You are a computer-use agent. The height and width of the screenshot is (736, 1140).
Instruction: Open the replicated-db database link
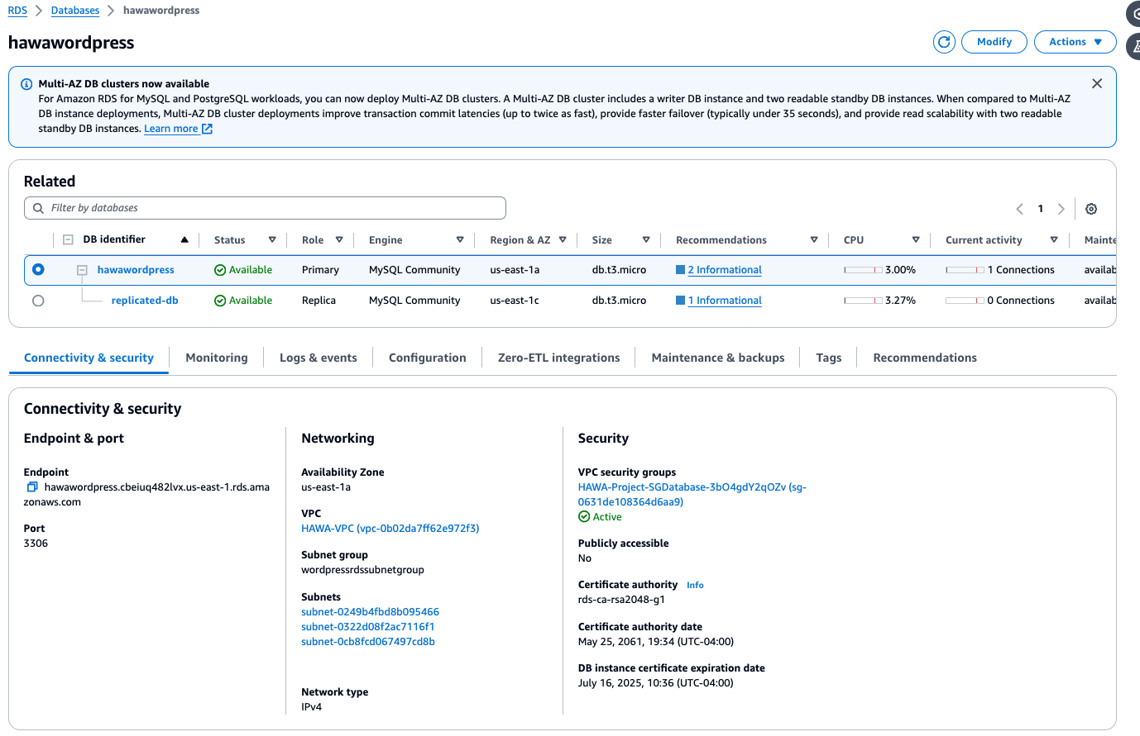145,300
